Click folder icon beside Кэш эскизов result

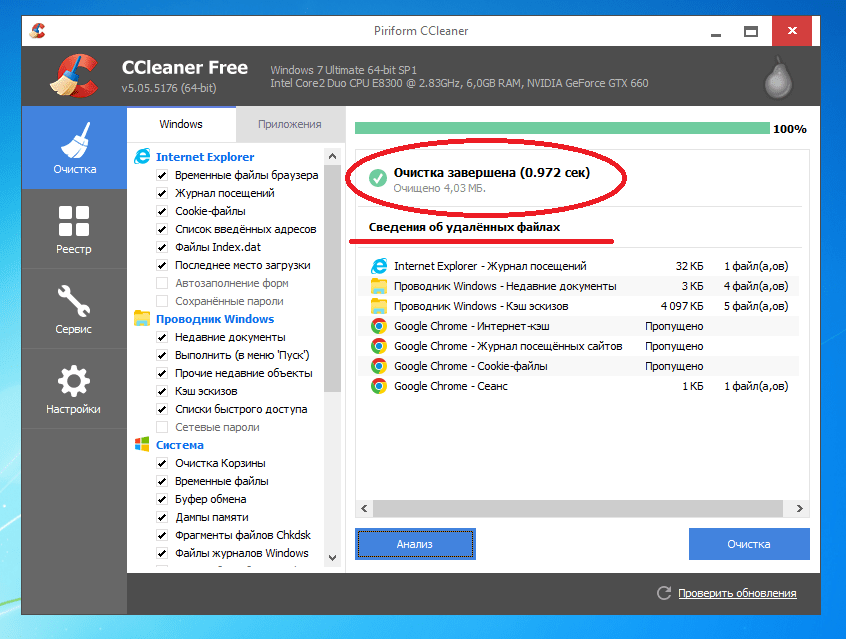tap(379, 306)
